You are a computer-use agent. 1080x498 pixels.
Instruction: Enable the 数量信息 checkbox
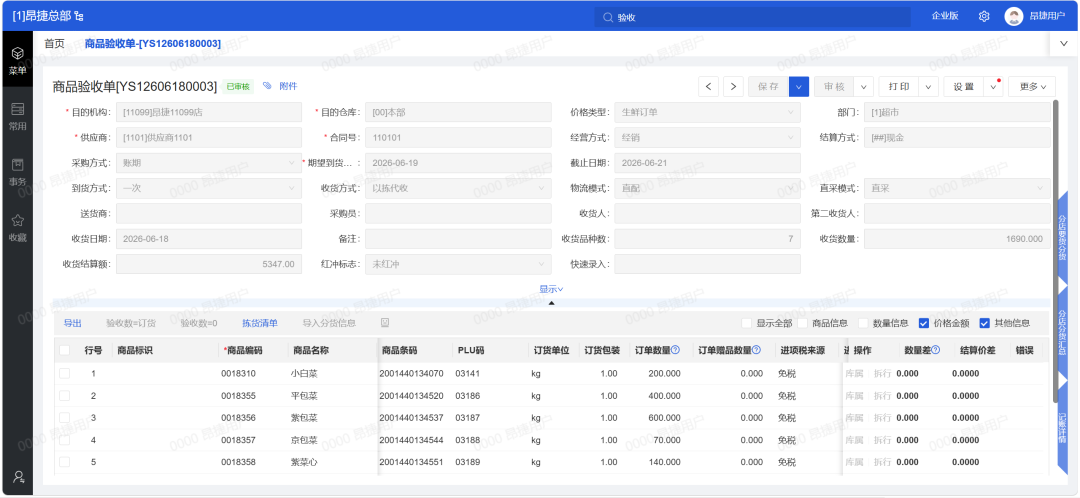coord(863,323)
